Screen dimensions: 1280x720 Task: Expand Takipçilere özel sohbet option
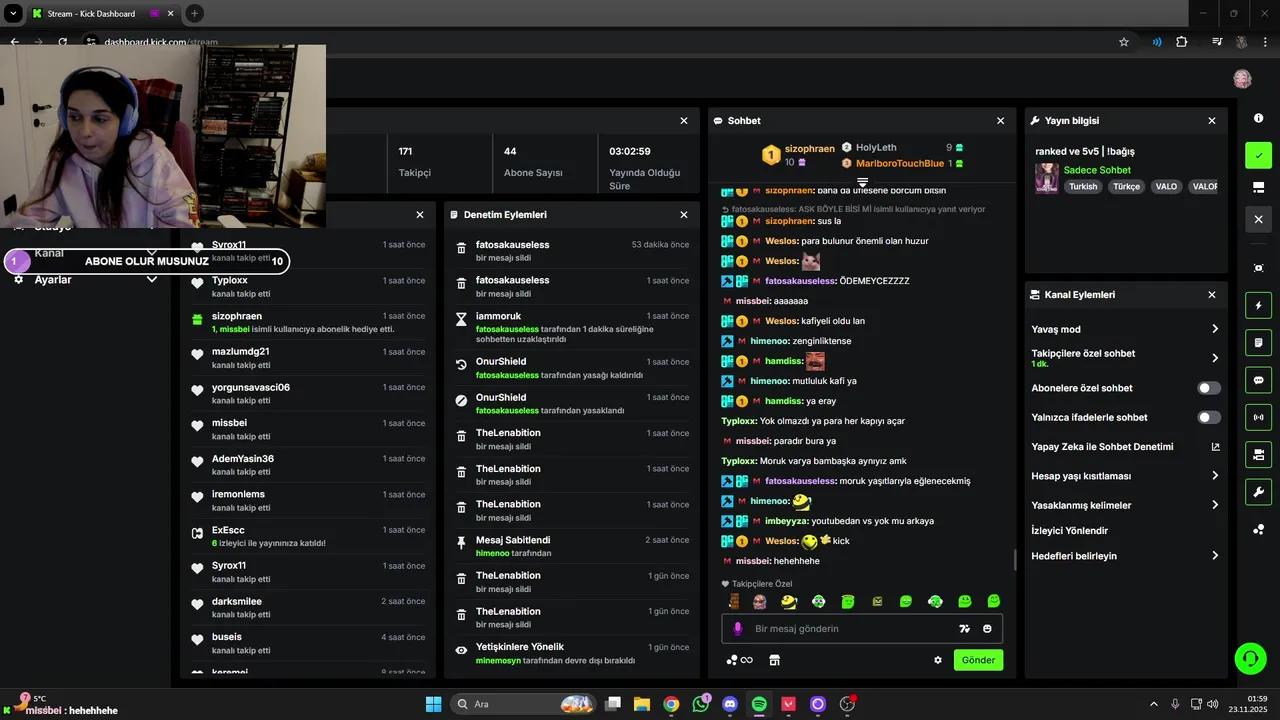pyautogui.click(x=1215, y=358)
